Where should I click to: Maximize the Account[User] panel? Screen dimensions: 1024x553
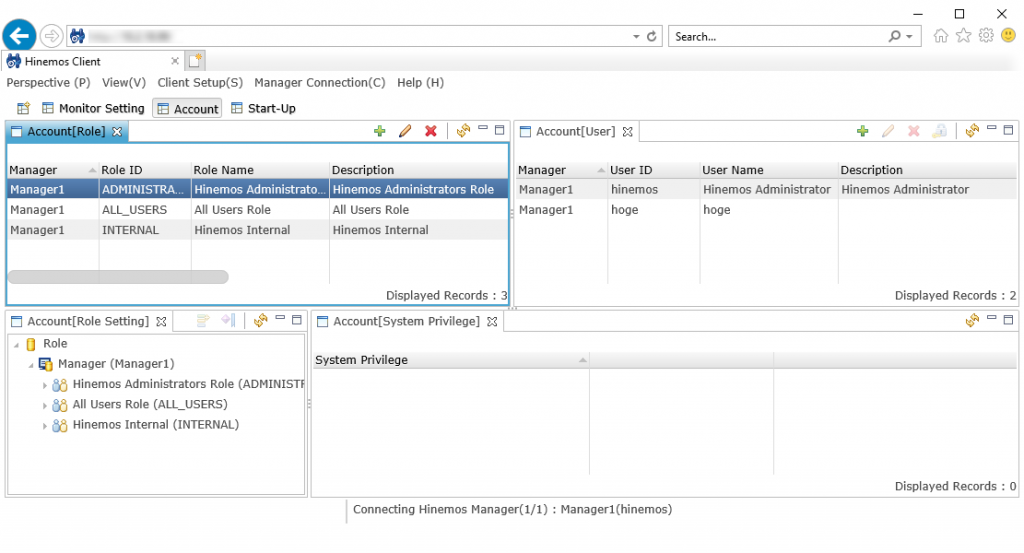pyautogui.click(x=1008, y=130)
